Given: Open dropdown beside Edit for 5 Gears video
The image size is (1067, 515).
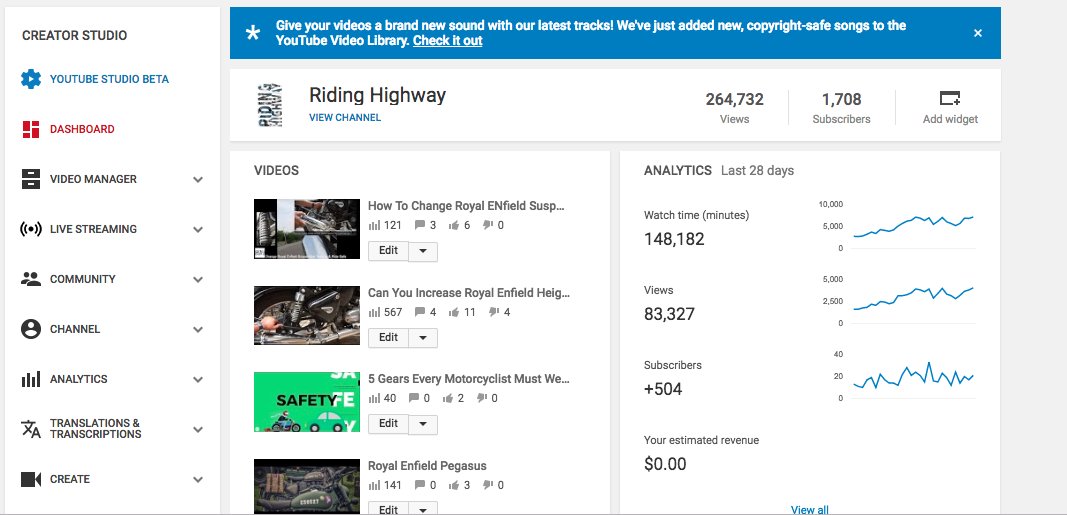Looking at the screenshot, I should 423,424.
